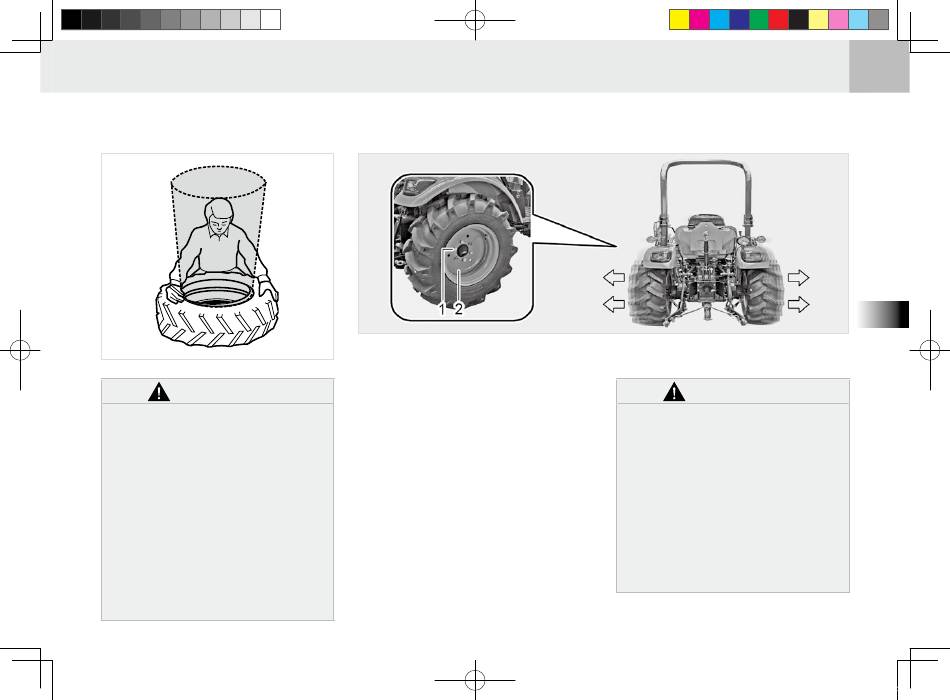The image size is (950, 700).
Task: Click the rear-view tractor photo
Action: click(x=706, y=244)
